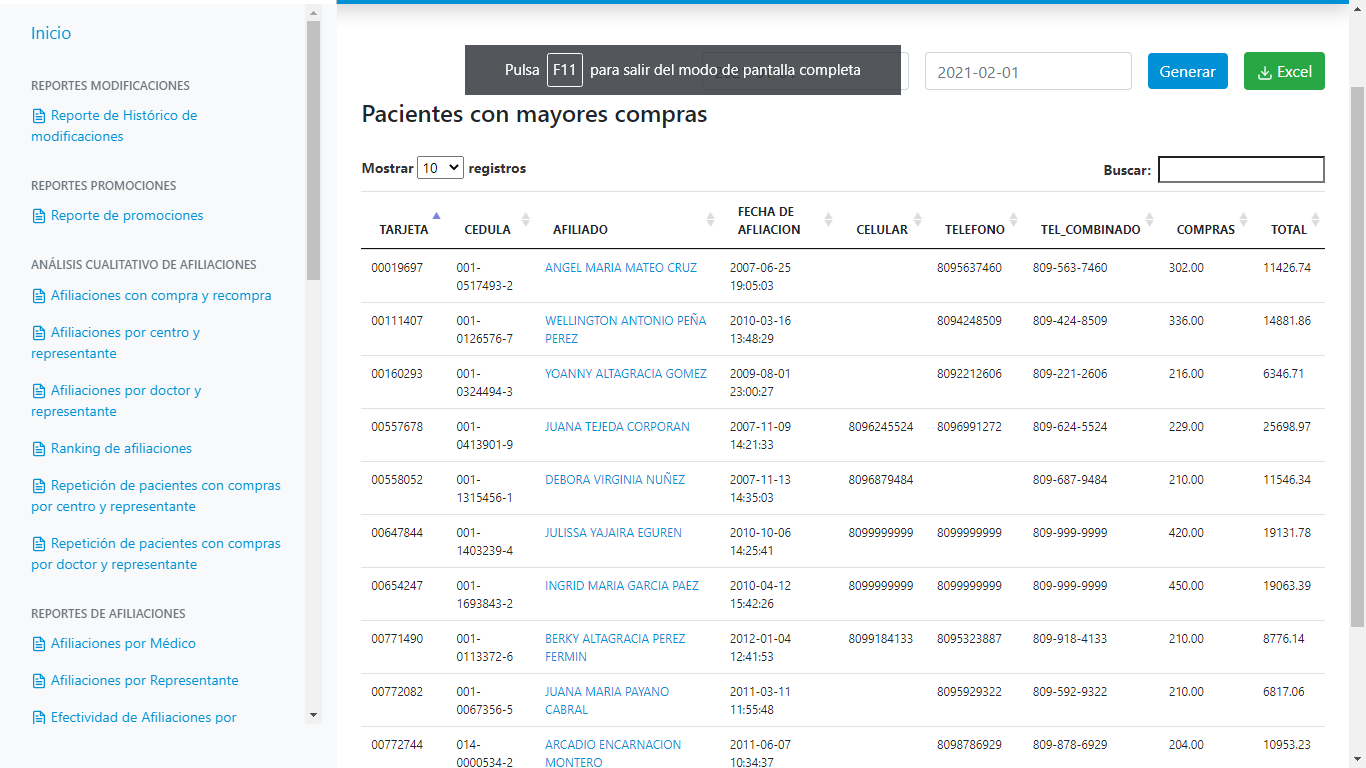Click compras value 450.00
Screen dimensions: 1366x768
(x=1186, y=586)
